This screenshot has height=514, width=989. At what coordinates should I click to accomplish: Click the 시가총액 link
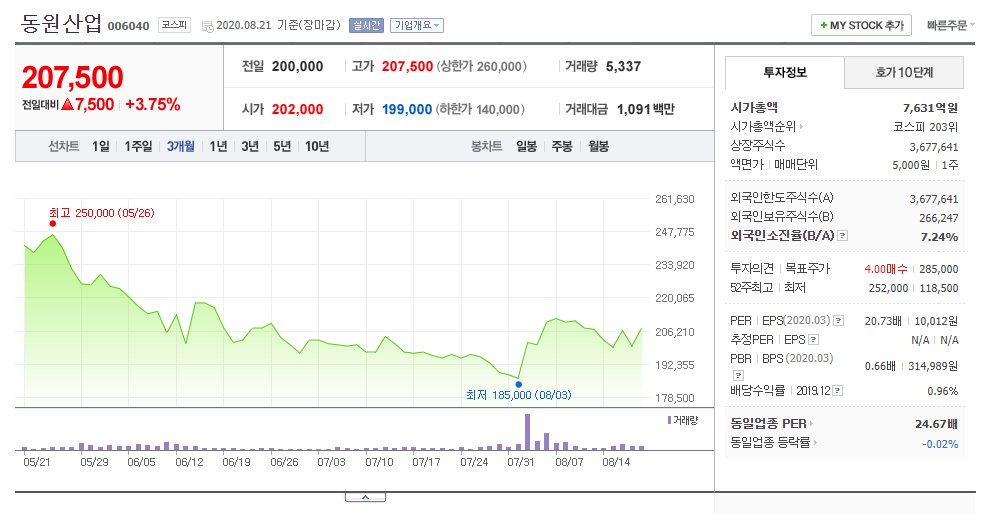[x=754, y=108]
